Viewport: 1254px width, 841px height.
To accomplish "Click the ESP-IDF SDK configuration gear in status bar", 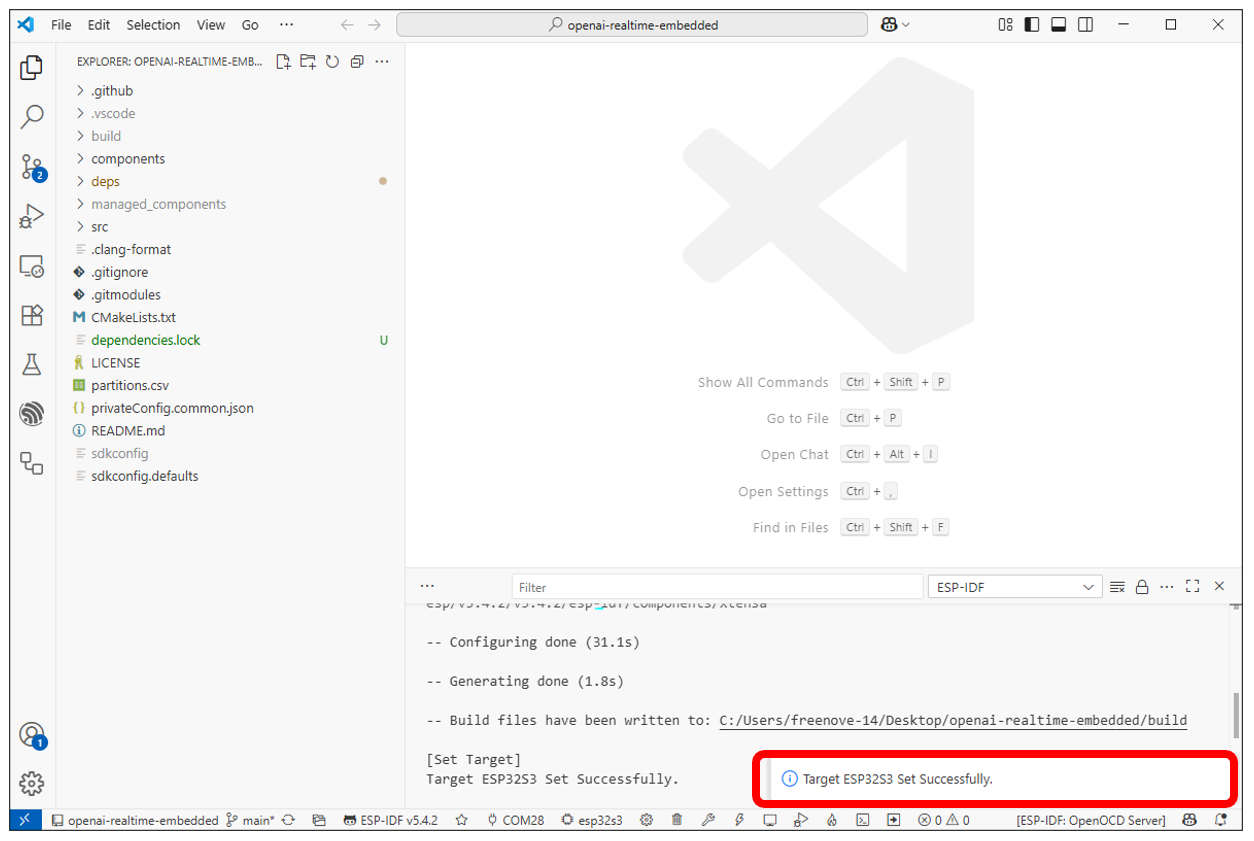I will (x=647, y=820).
